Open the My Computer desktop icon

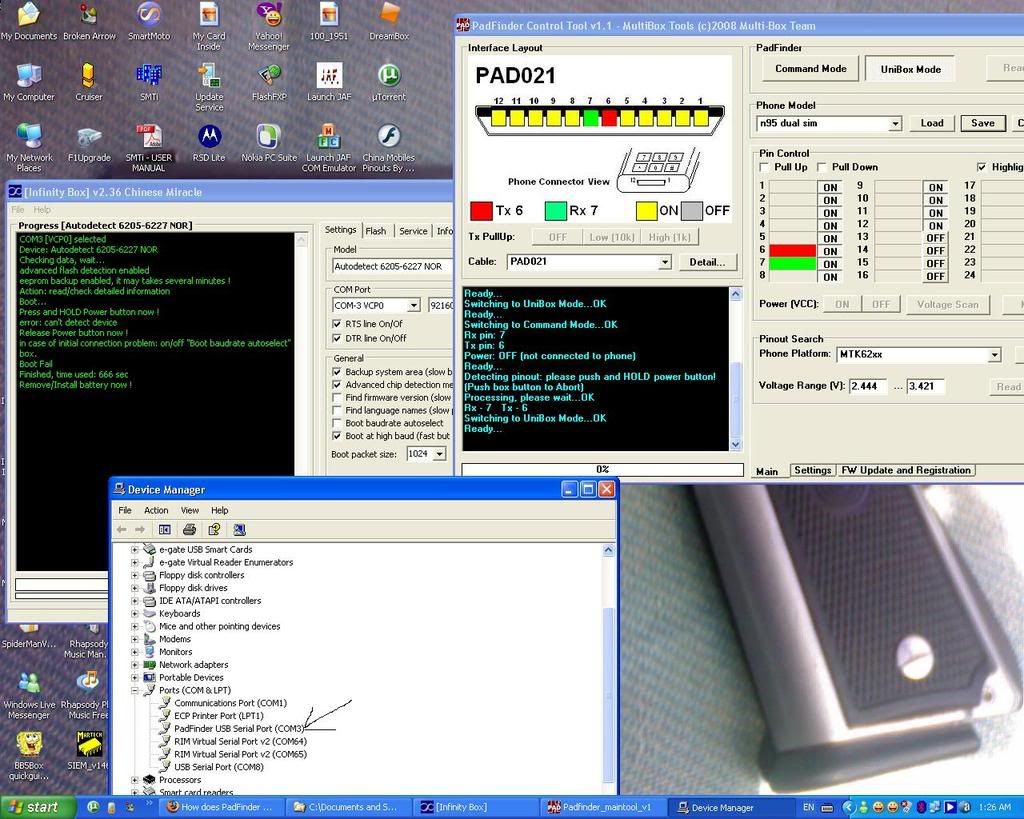(29, 82)
